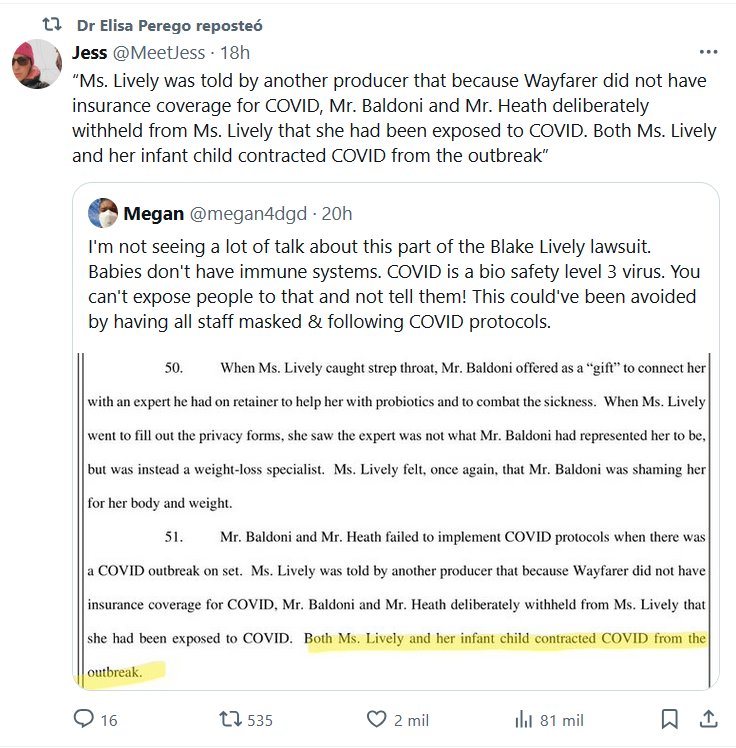Bookmark this tweet
The height and width of the screenshot is (748, 736).
pyautogui.click(x=670, y=719)
